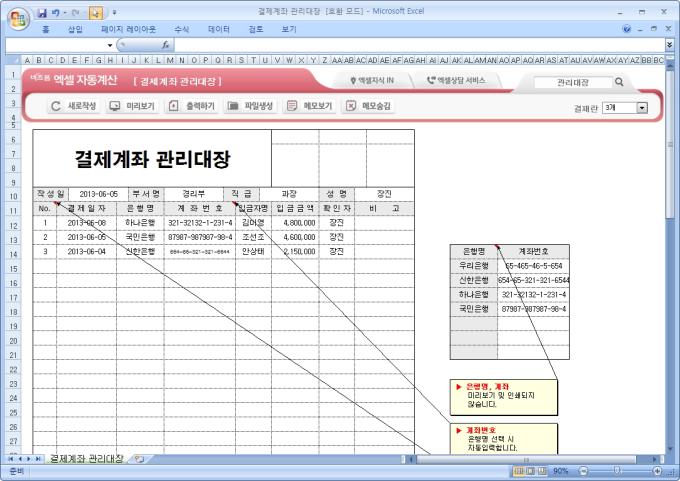
Task: Click the 파일생성 button
Action: click(251, 106)
